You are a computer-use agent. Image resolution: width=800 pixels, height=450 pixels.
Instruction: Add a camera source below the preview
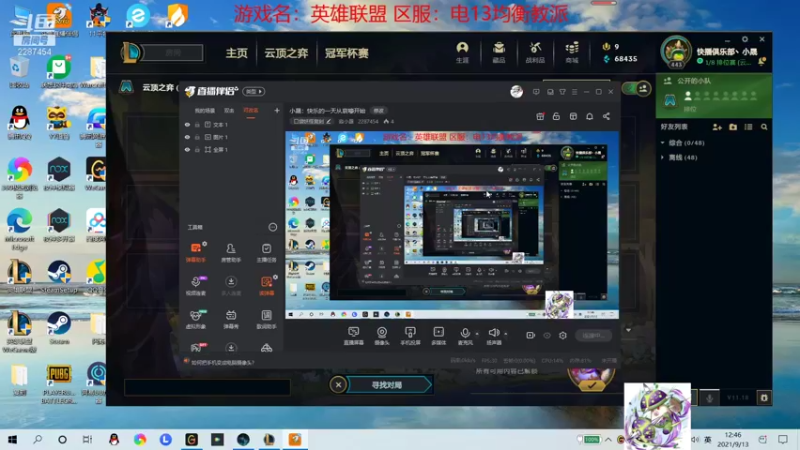click(382, 336)
